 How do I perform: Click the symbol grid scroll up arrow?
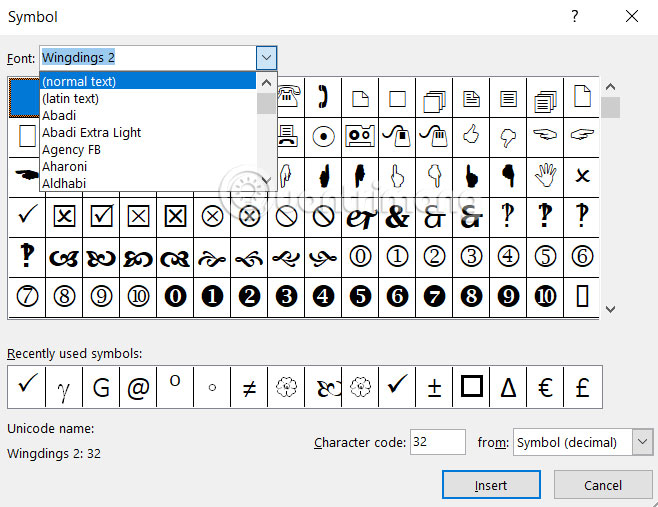611,87
